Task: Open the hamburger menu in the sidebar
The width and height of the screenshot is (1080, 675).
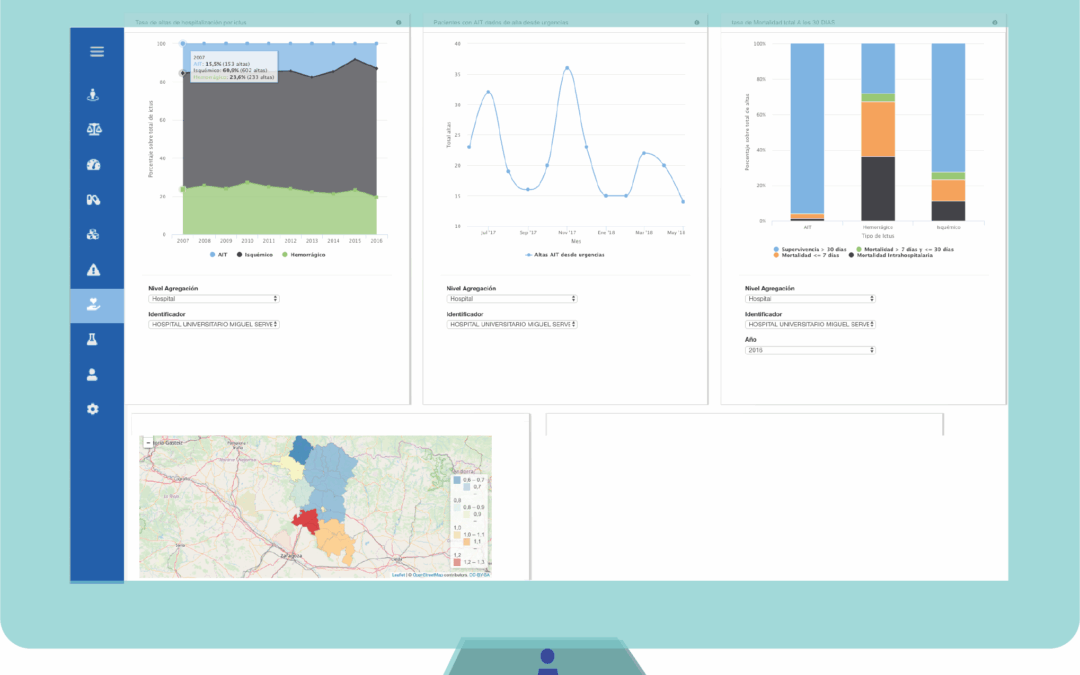Action: click(97, 52)
